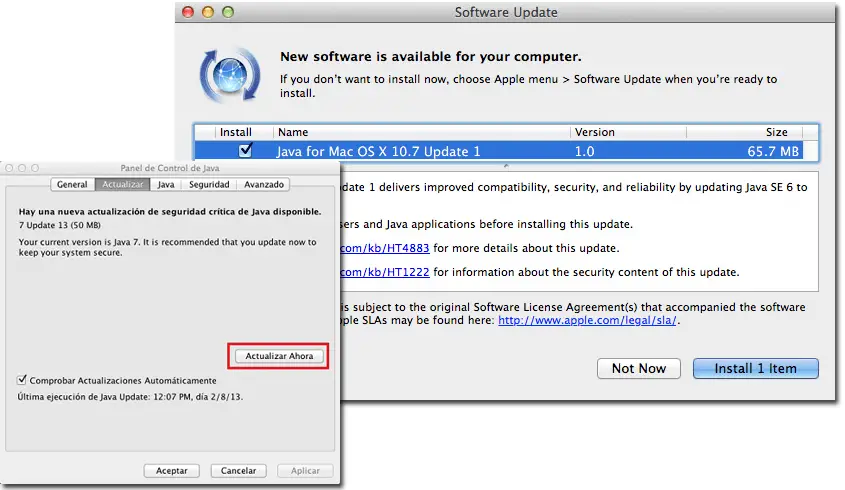Click the Actualizar Ahora button
845x490 pixels.
[279, 356]
